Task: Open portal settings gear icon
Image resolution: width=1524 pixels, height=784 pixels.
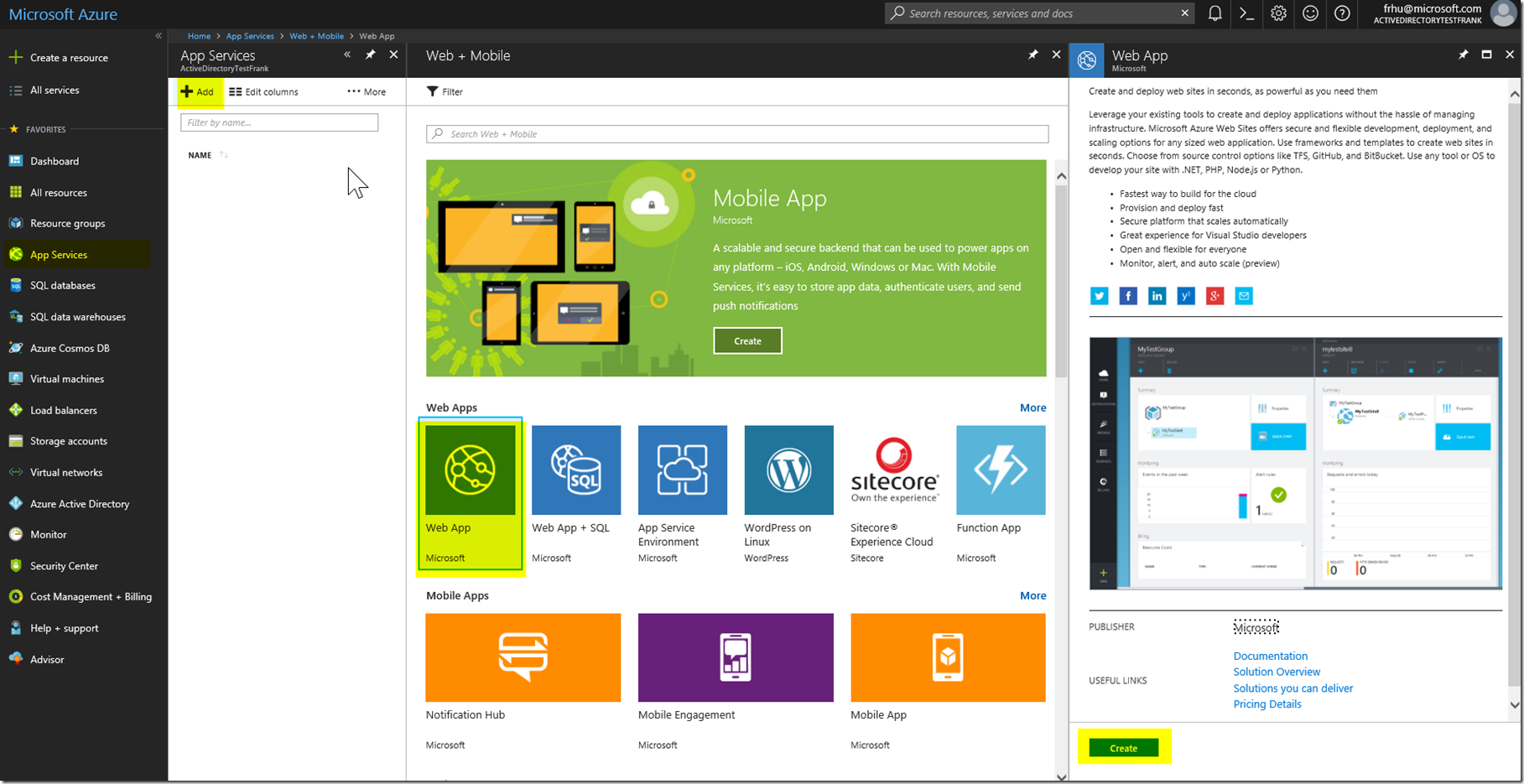Action: pos(1278,13)
